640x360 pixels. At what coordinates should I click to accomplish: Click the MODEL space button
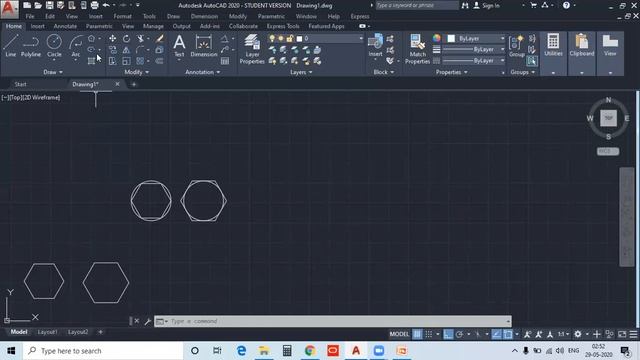[399, 334]
